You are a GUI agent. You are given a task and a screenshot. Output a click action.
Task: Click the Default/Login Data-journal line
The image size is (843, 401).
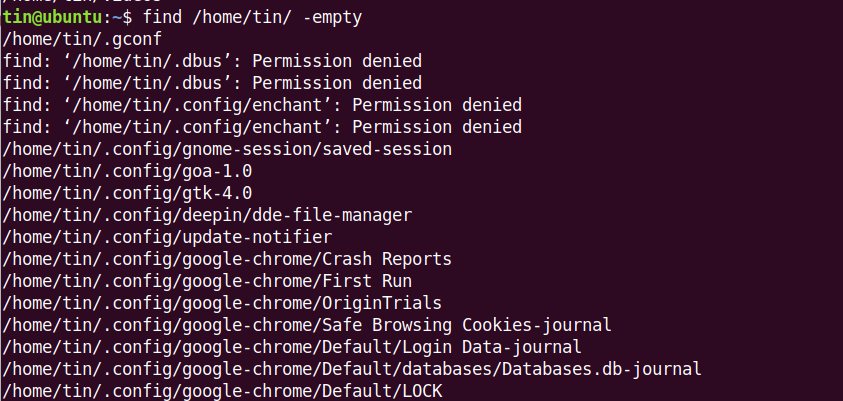point(292,347)
